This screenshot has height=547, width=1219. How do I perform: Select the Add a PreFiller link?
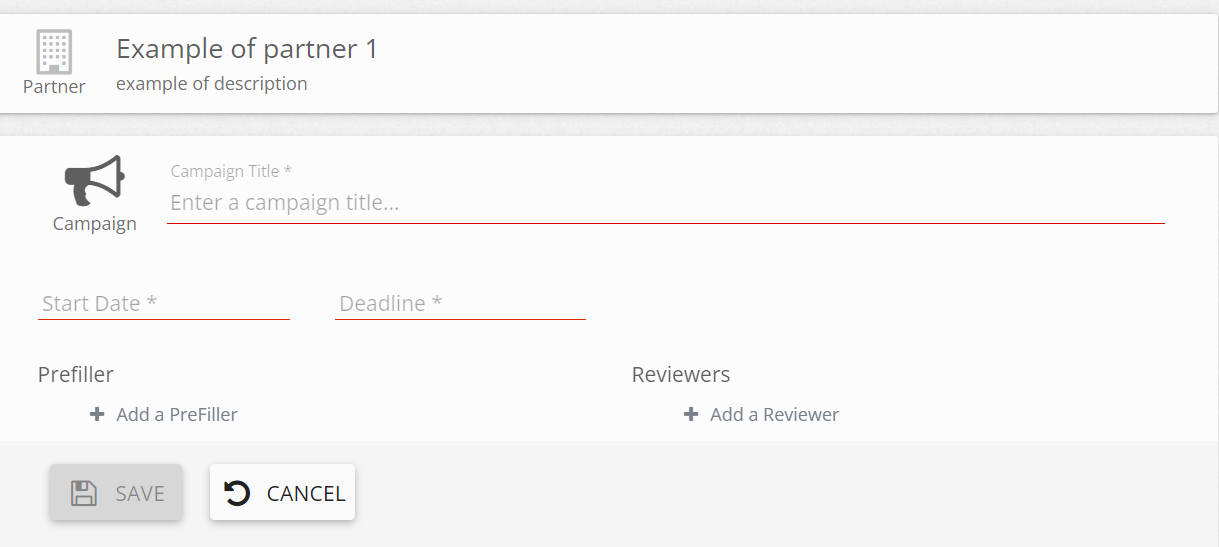[176, 414]
